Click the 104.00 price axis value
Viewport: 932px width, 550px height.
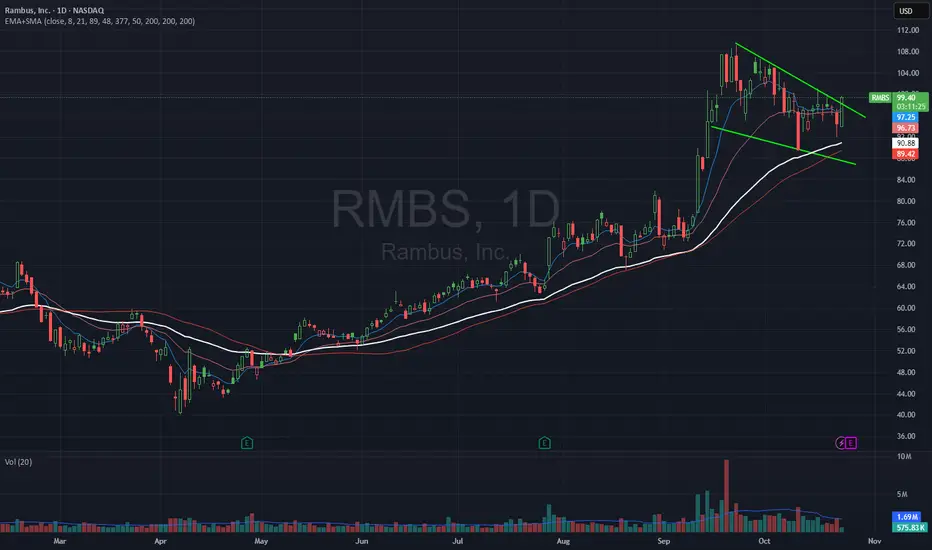(907, 73)
